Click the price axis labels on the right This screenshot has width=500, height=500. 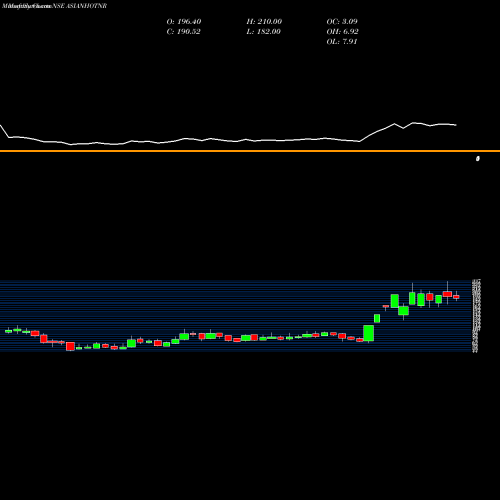pyautogui.click(x=476, y=316)
